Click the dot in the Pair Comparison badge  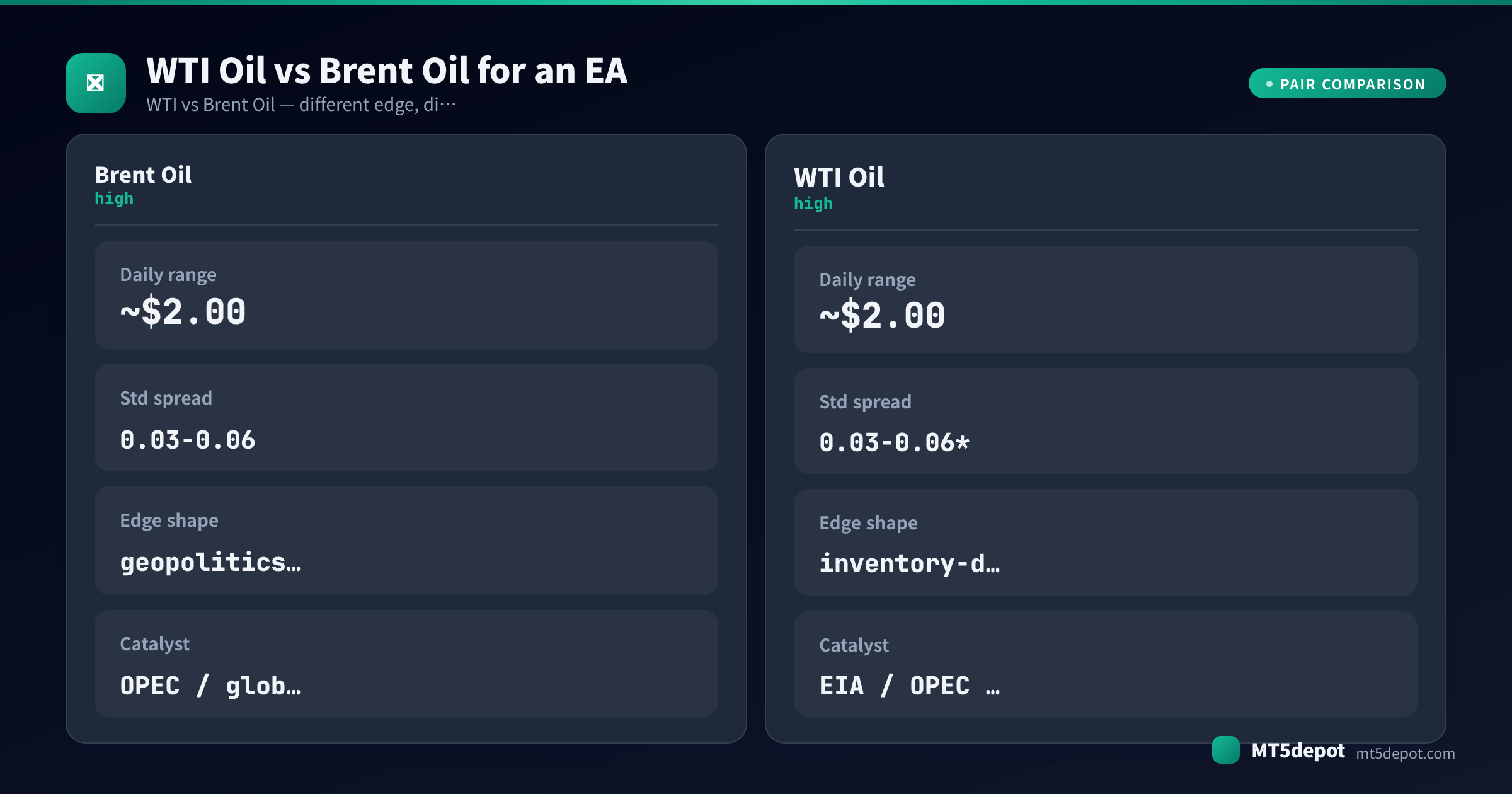[1269, 84]
